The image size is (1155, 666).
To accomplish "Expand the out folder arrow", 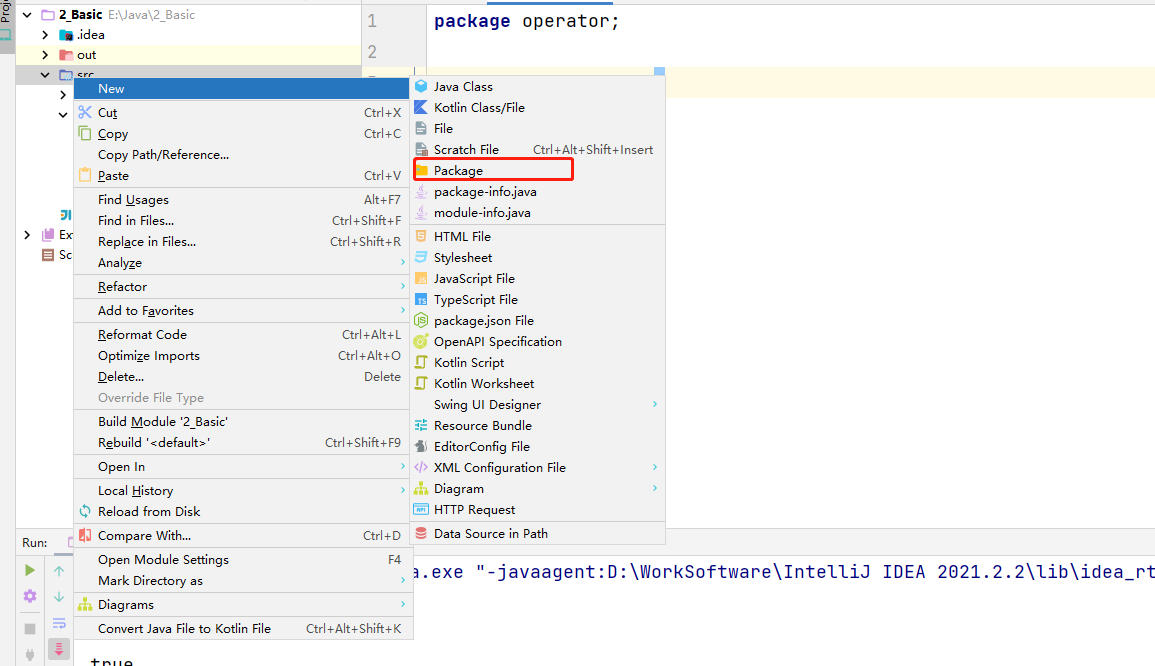I will click(x=45, y=55).
